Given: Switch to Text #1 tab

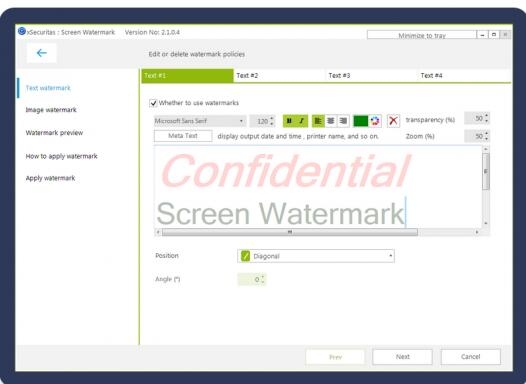Looking at the screenshot, I should pyautogui.click(x=188, y=75).
